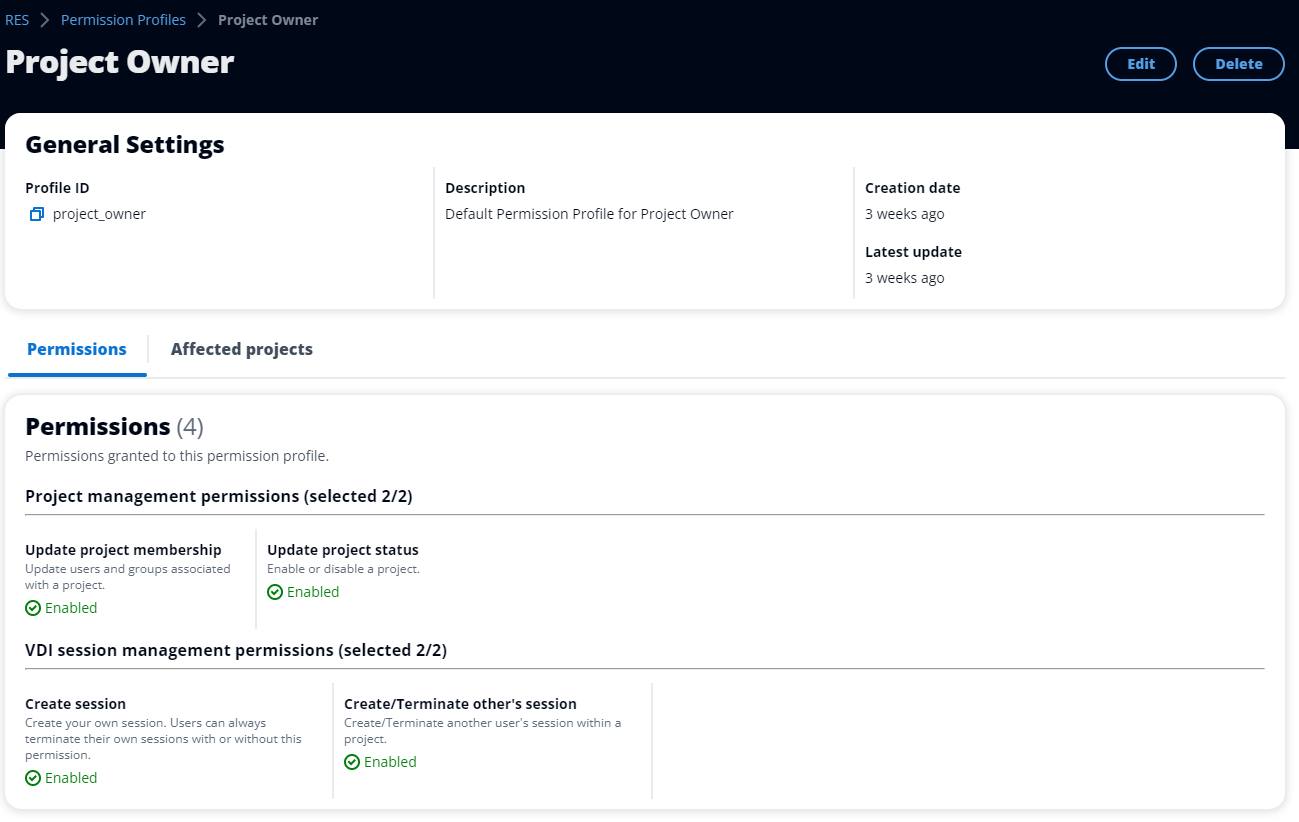Click the Default Permission Profile description text
This screenshot has height=822, width=1299.
[589, 213]
